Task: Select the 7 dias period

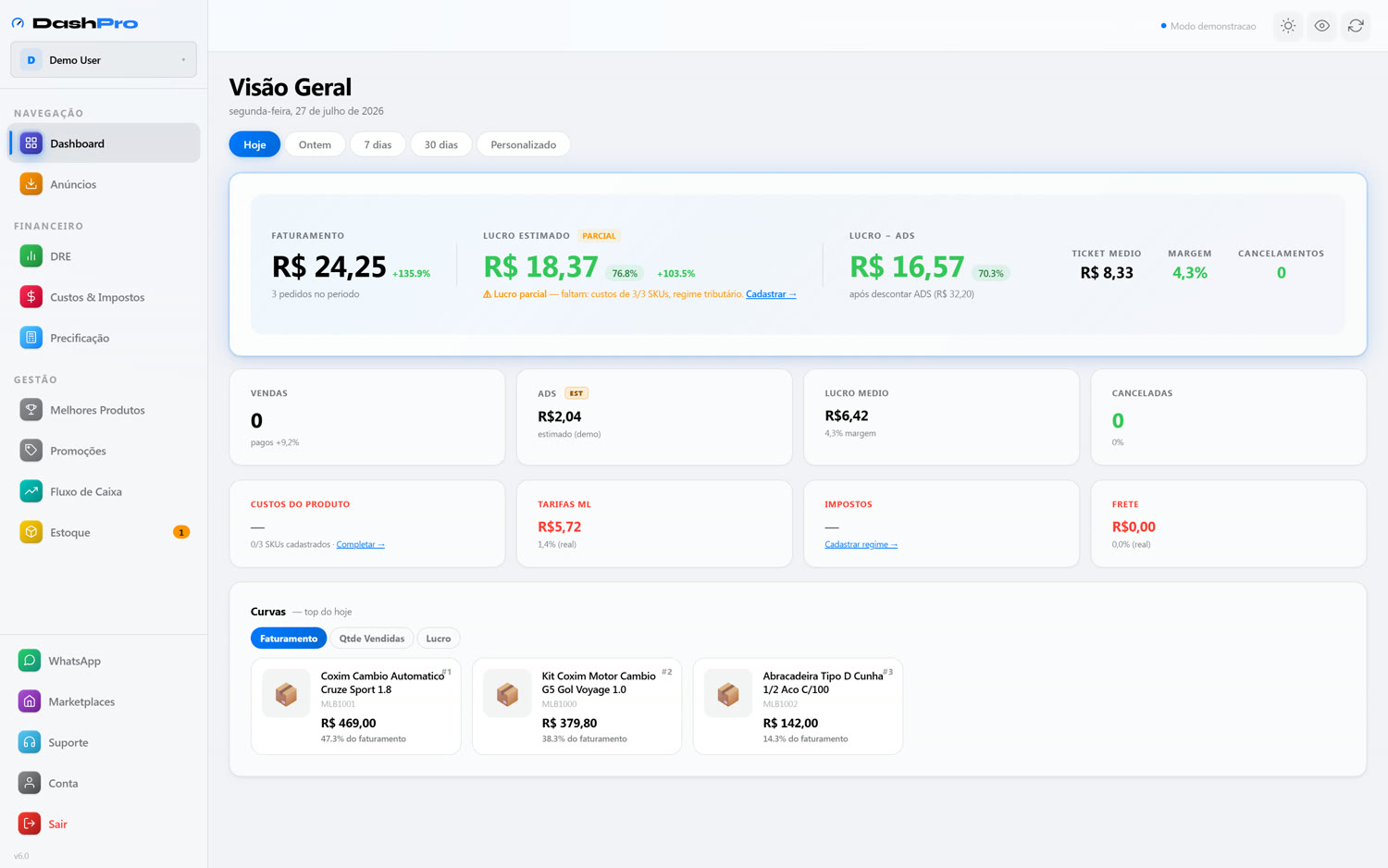Action: (x=378, y=144)
